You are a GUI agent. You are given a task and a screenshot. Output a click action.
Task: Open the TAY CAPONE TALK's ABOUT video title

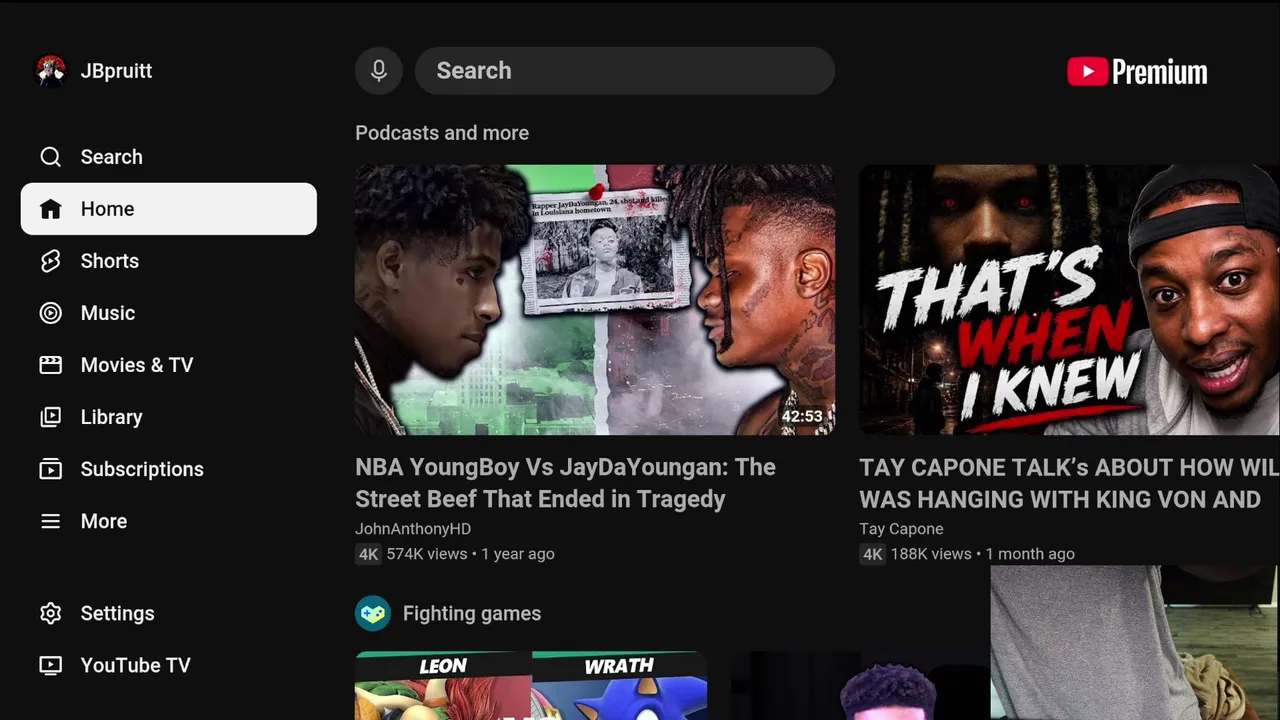pyautogui.click(x=1069, y=483)
